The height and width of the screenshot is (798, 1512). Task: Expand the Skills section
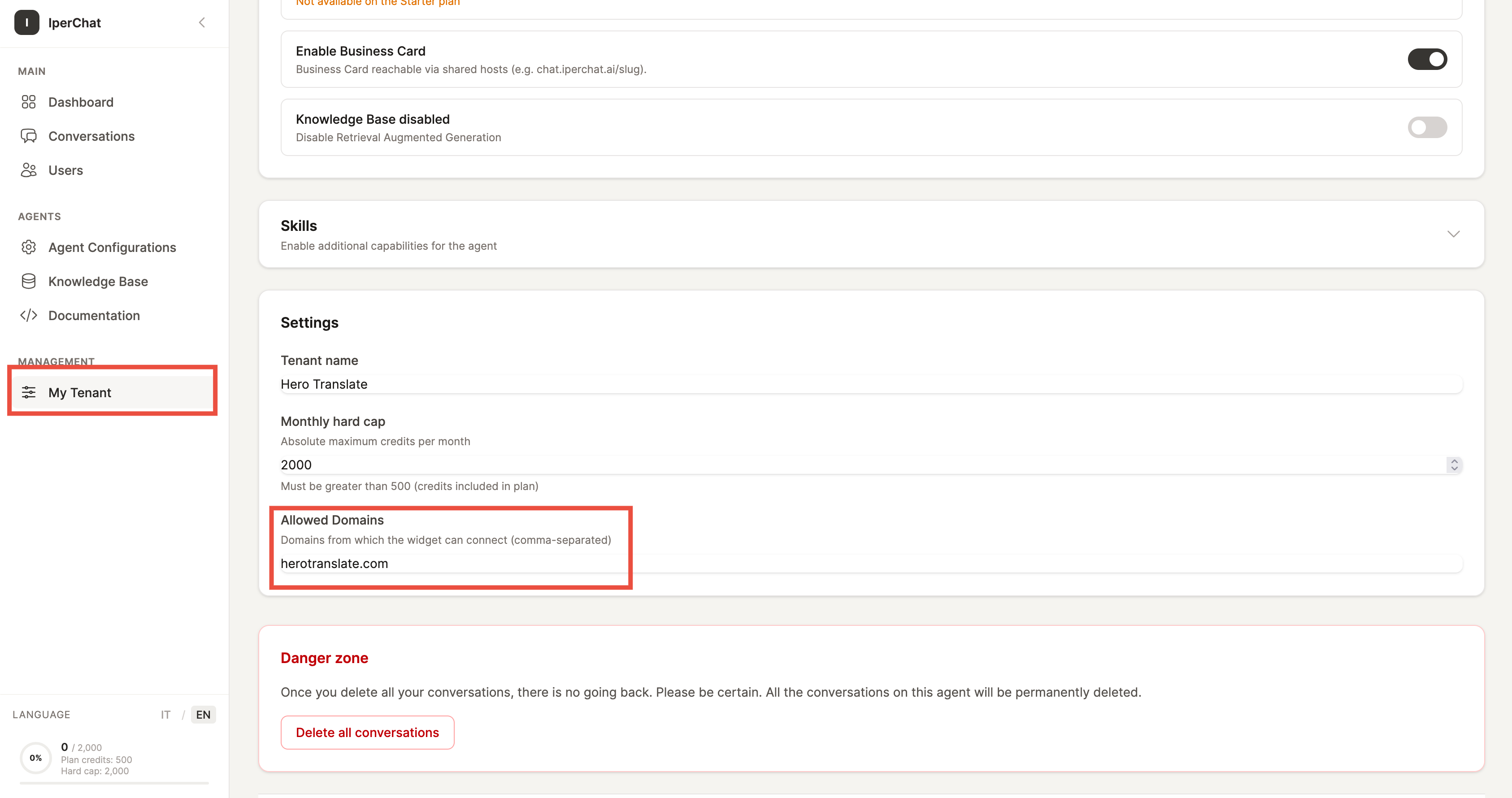pos(1454,234)
